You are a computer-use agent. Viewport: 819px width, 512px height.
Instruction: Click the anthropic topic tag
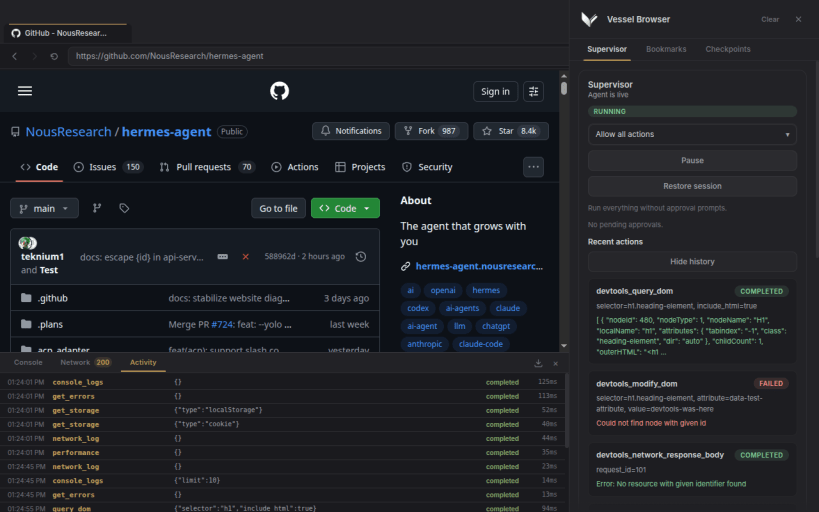(x=425, y=344)
